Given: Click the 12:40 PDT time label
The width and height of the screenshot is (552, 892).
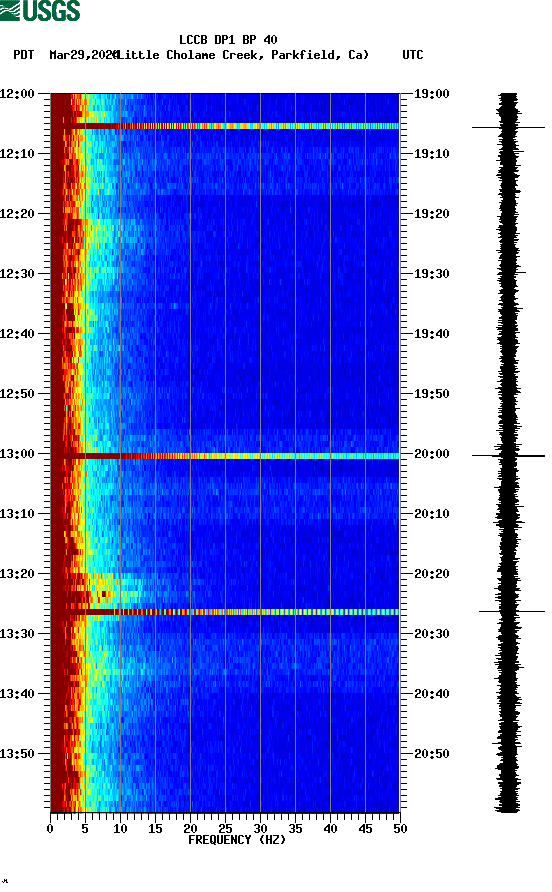Looking at the screenshot, I should (18, 334).
